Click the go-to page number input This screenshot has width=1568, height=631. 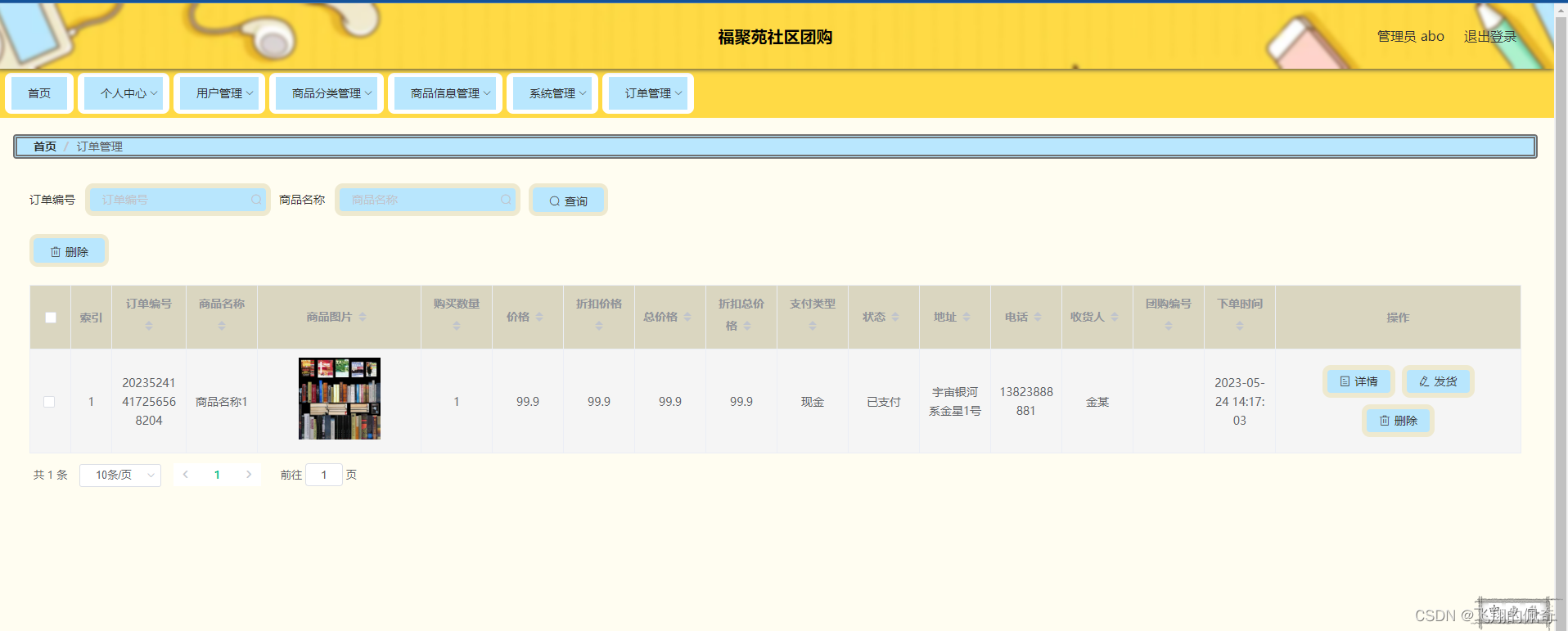(x=324, y=475)
